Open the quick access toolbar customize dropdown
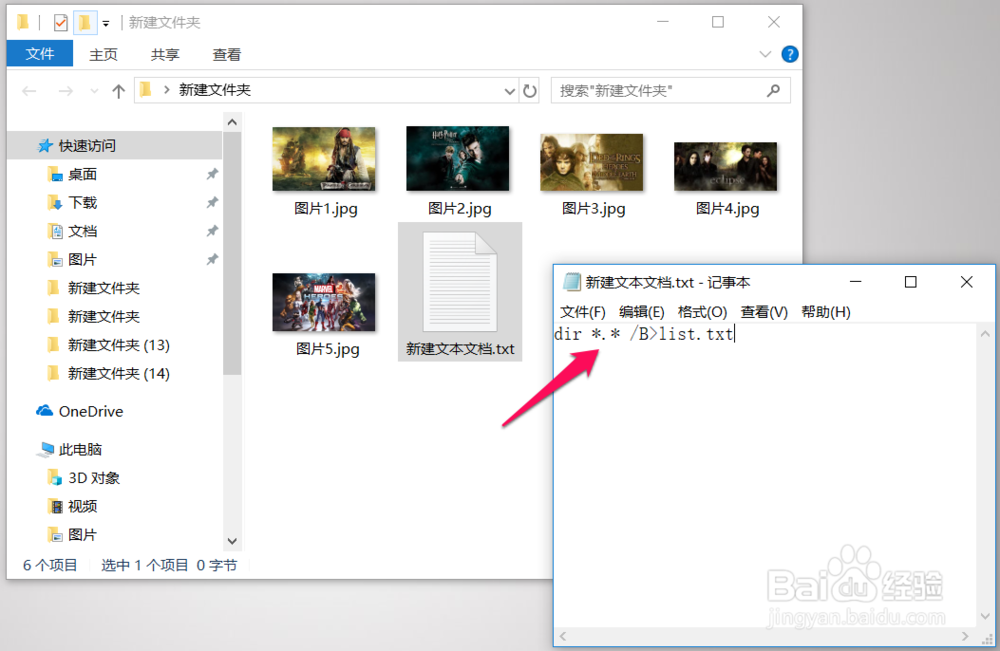This screenshot has width=1000, height=651. pos(106,24)
